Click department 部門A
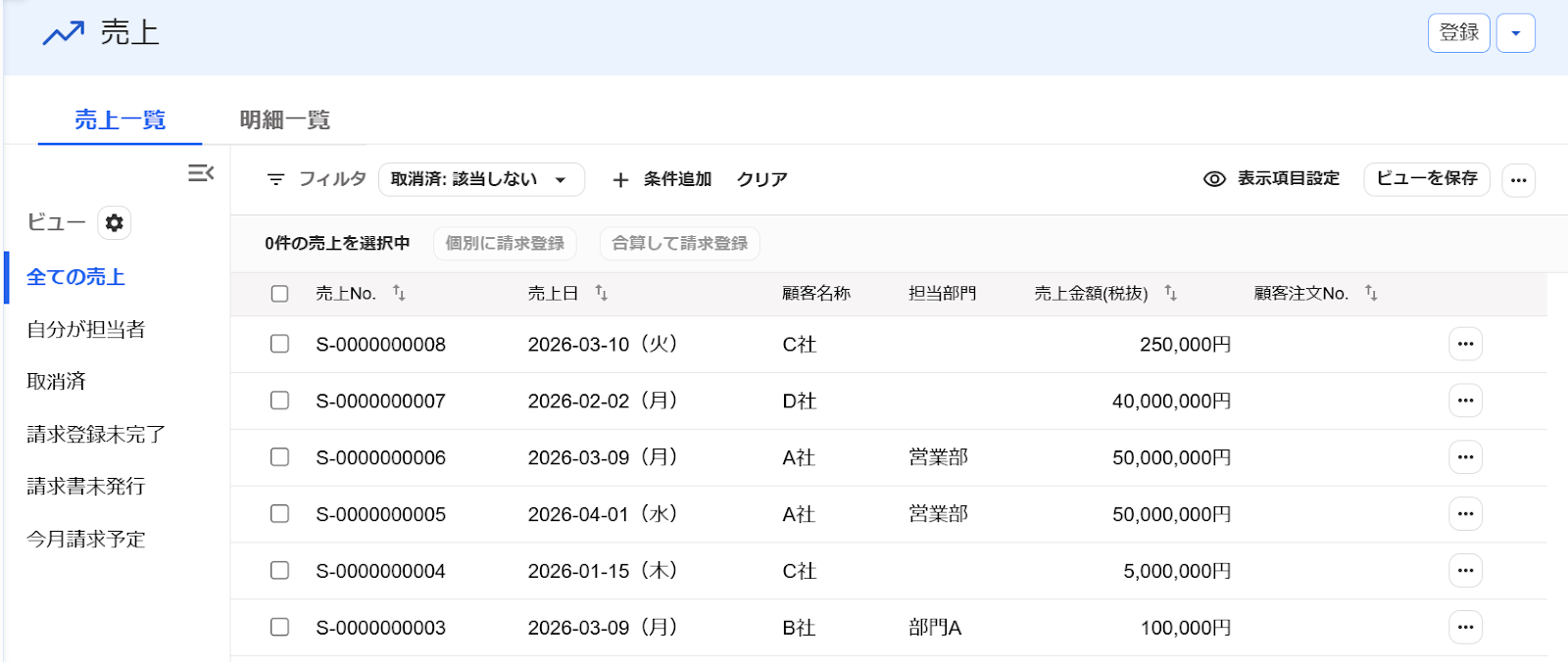The height and width of the screenshot is (662, 1568). (936, 629)
